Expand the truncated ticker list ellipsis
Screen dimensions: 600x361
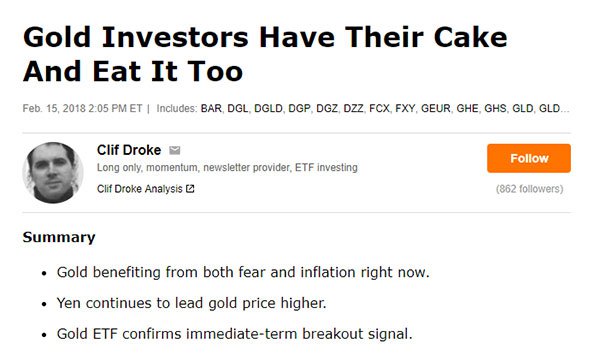pos(565,109)
